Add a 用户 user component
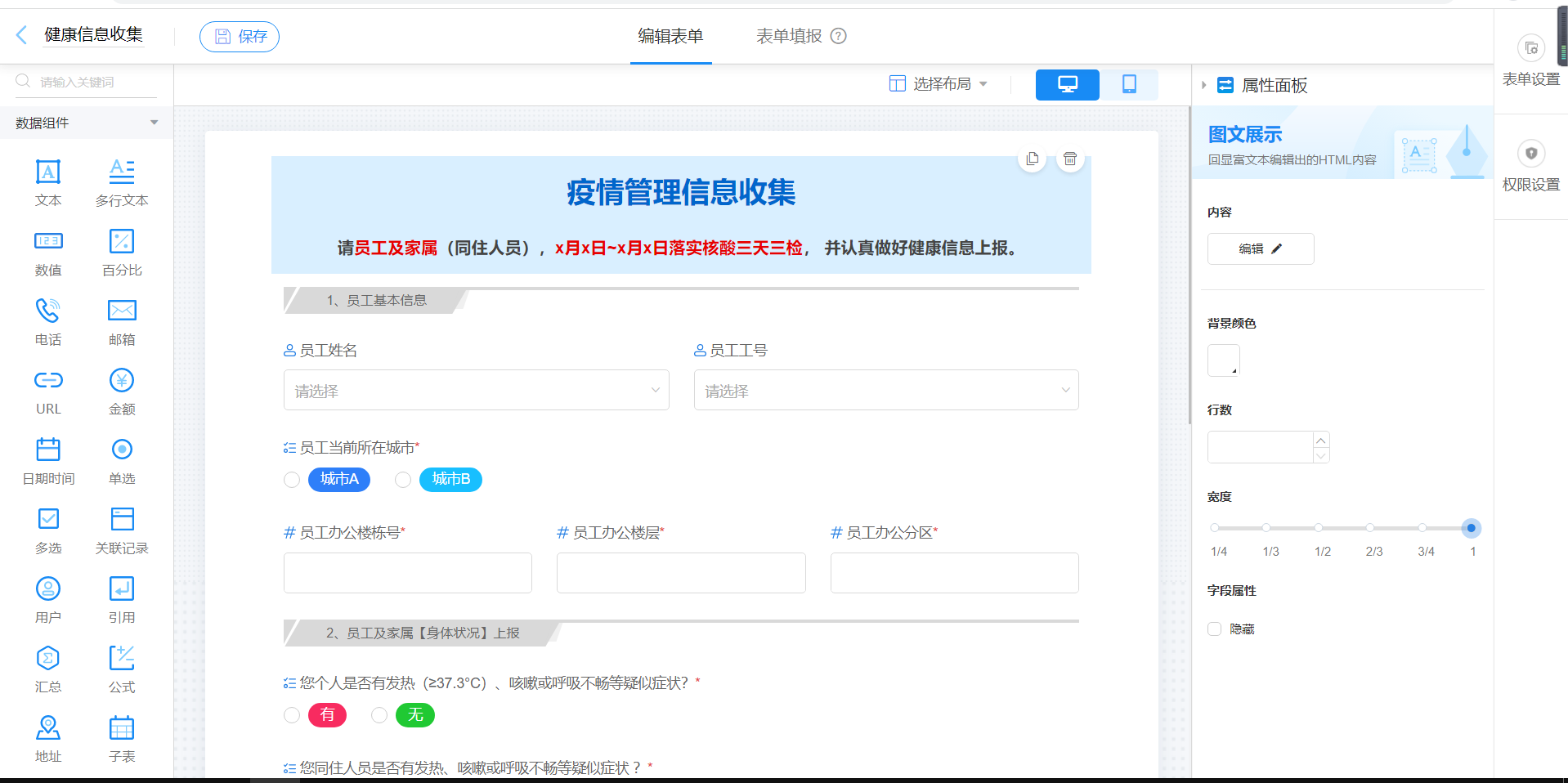 click(48, 600)
